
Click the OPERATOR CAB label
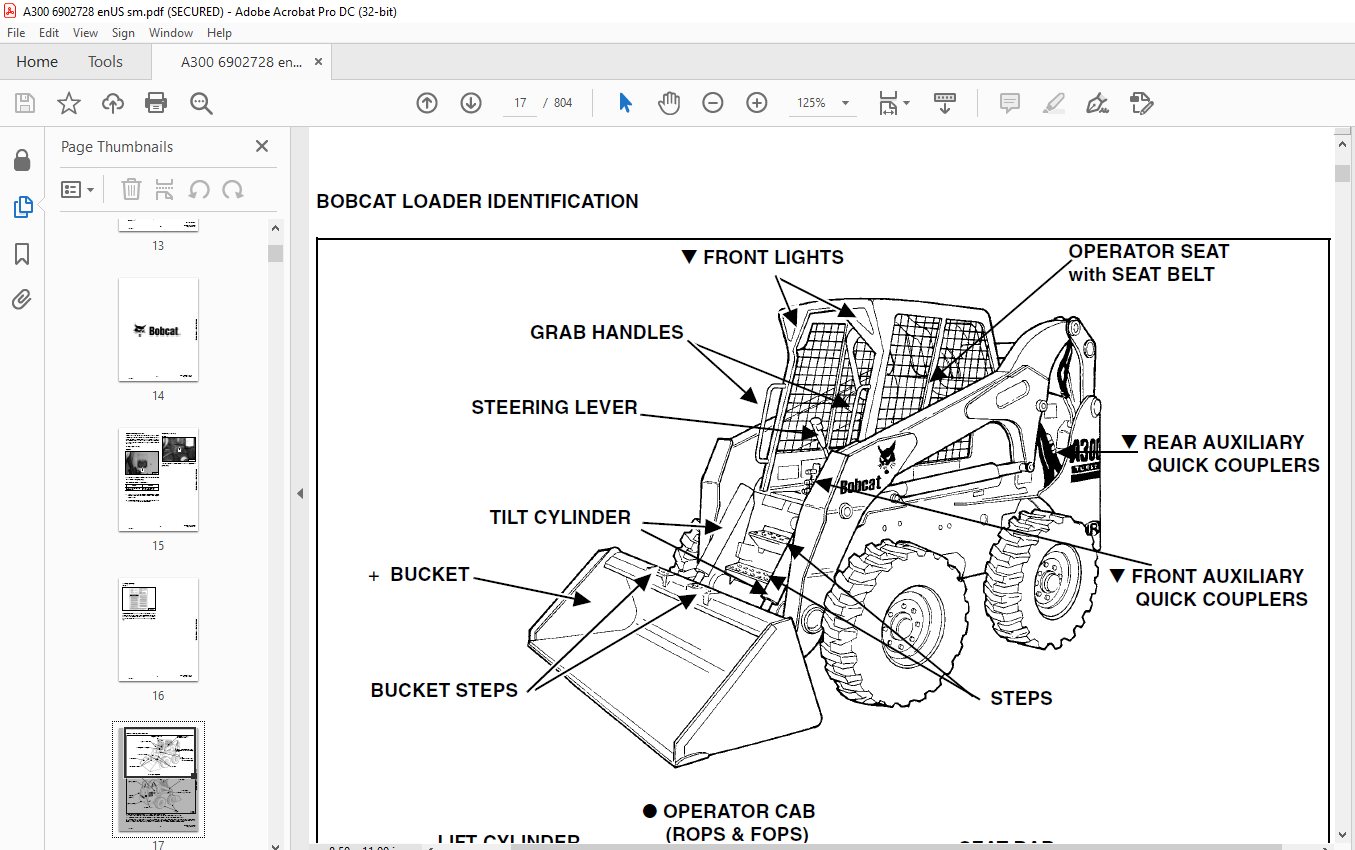pos(739,811)
